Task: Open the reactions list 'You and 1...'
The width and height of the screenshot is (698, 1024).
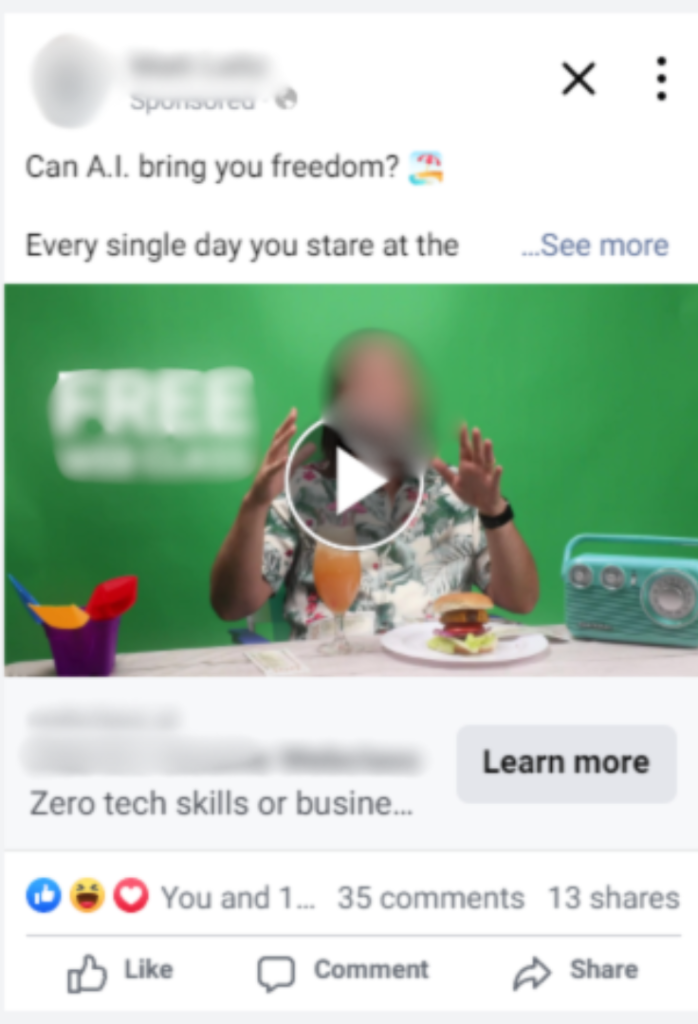Action: tap(238, 898)
